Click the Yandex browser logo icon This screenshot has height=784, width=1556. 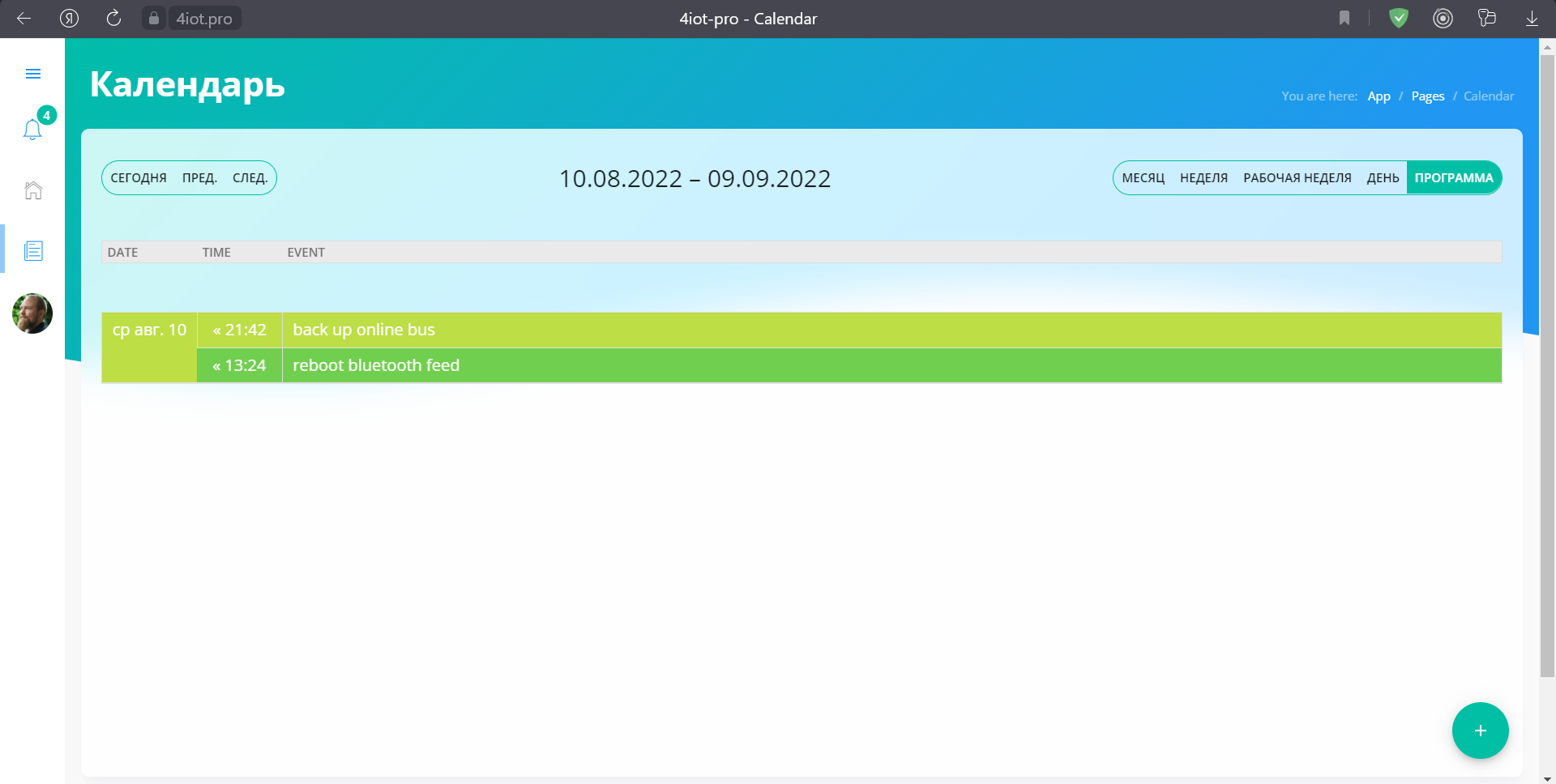(69, 19)
